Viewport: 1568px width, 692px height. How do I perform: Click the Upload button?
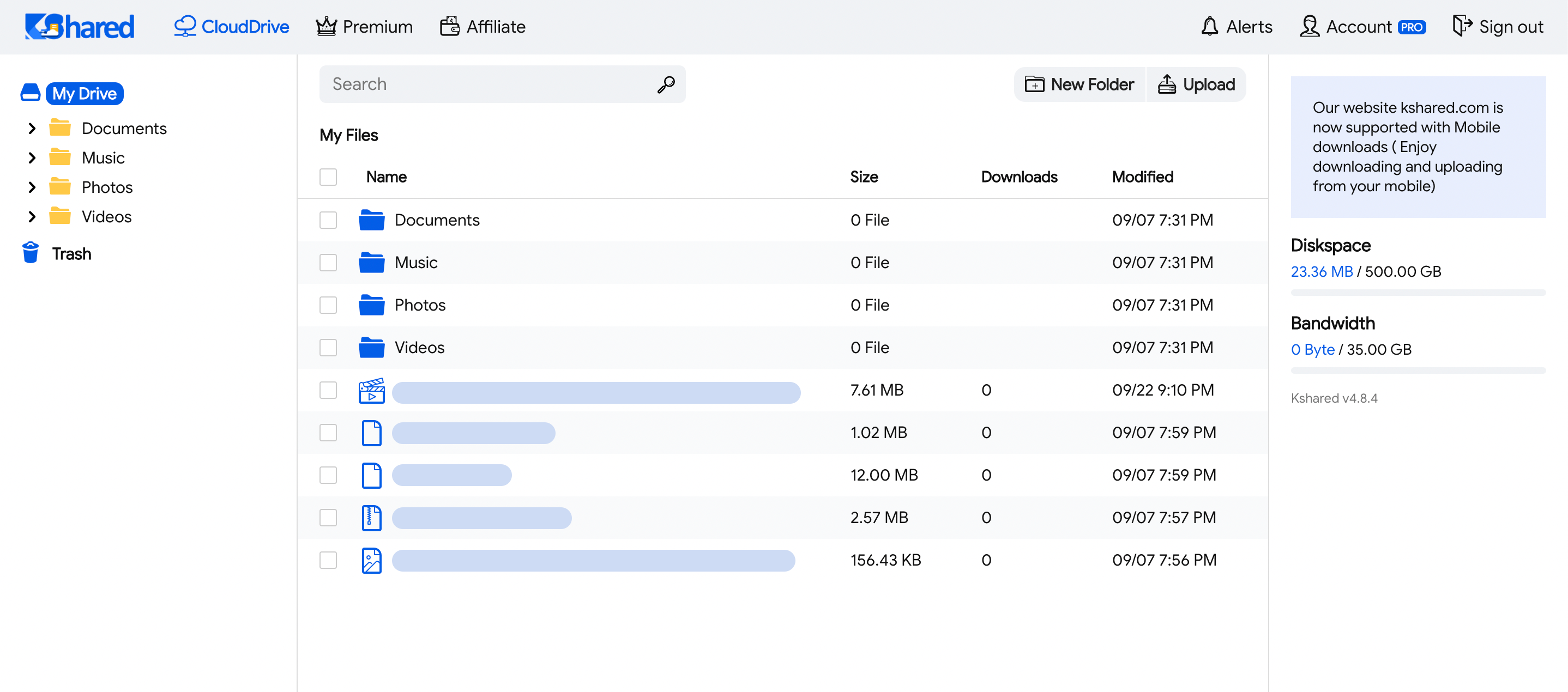(x=1196, y=84)
